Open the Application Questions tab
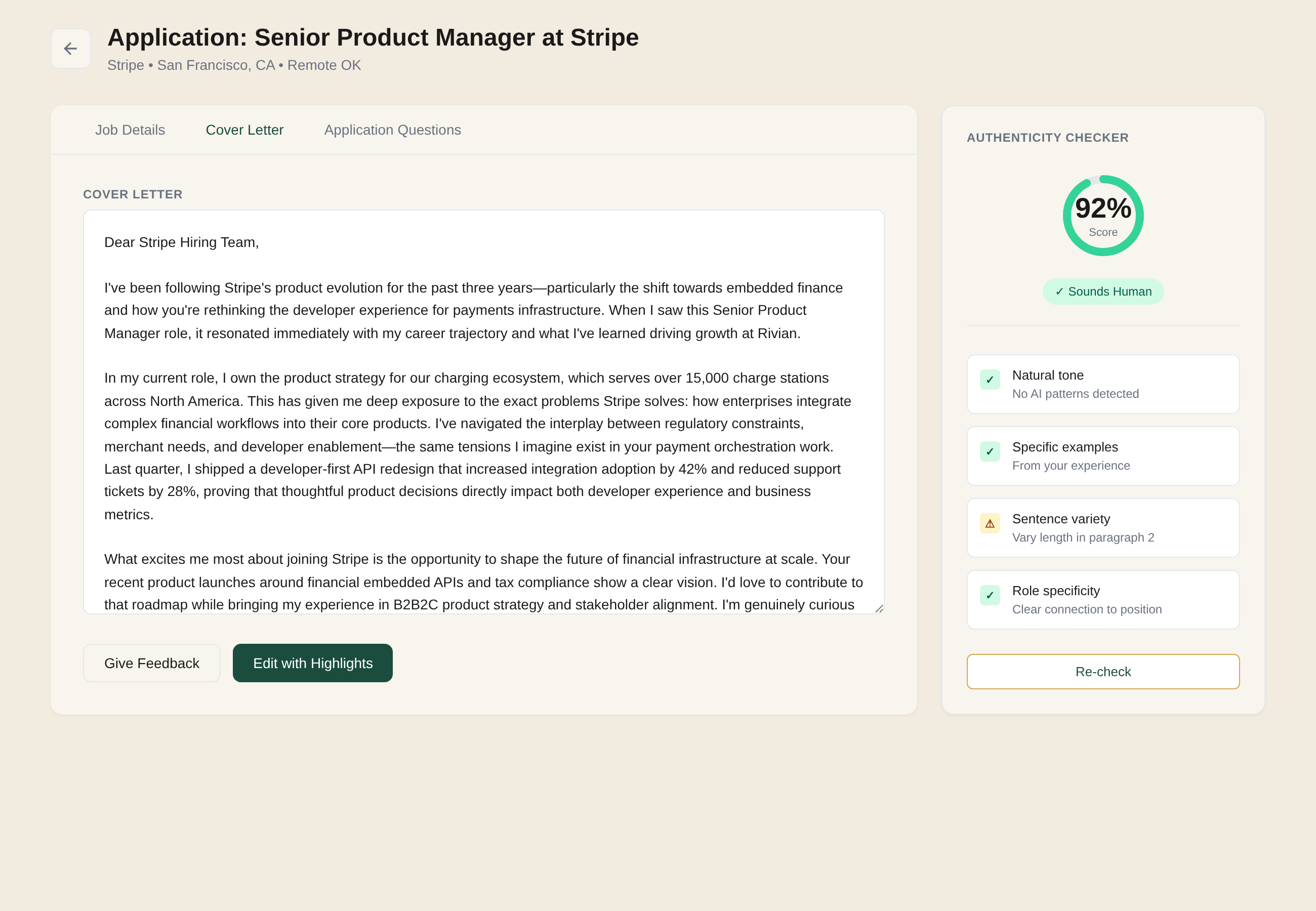 [x=393, y=130]
